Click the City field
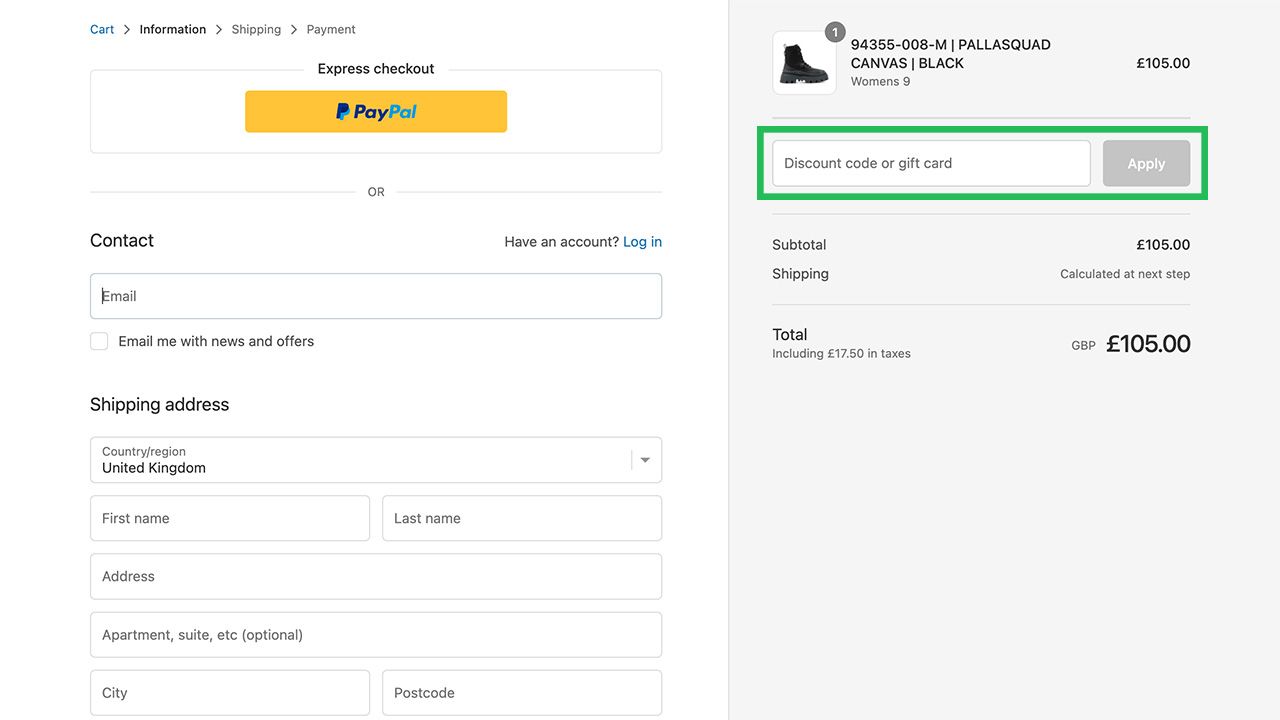 click(x=230, y=692)
